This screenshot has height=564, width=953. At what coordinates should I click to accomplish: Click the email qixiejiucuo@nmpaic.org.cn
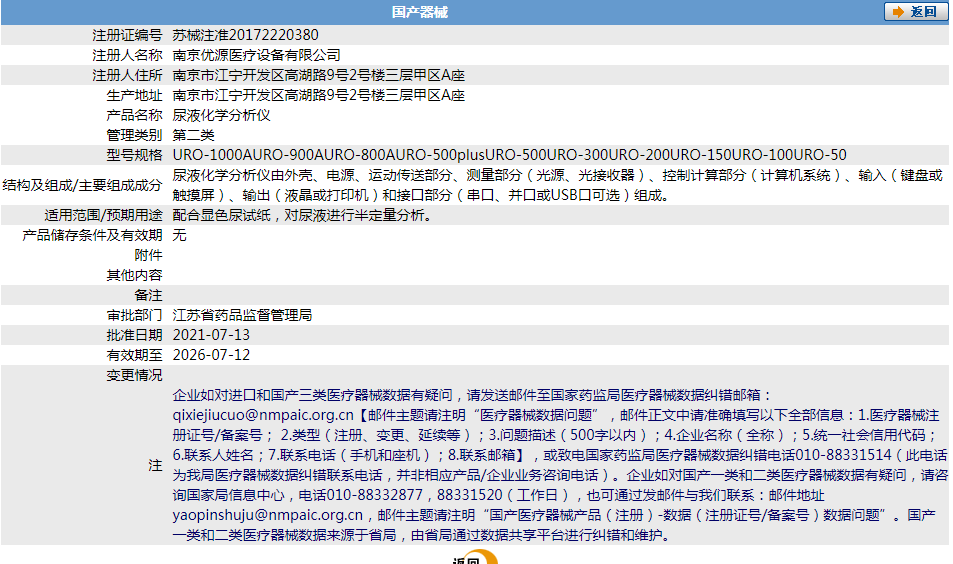263,415
